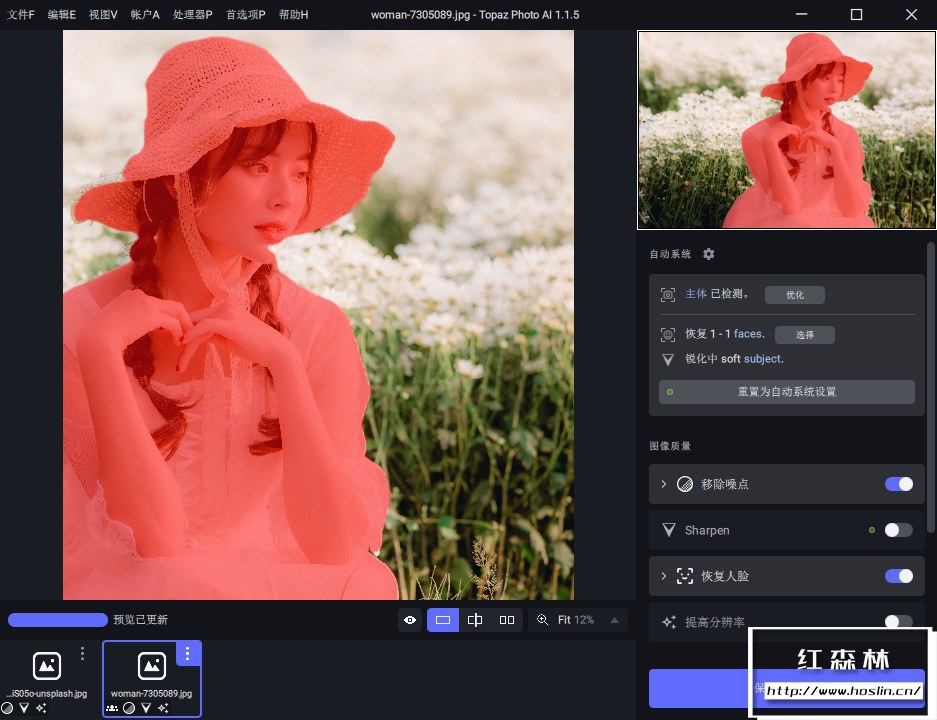The image size is (937, 720).
Task: Click the right panel vertical scrollbar
Action: tap(930, 387)
